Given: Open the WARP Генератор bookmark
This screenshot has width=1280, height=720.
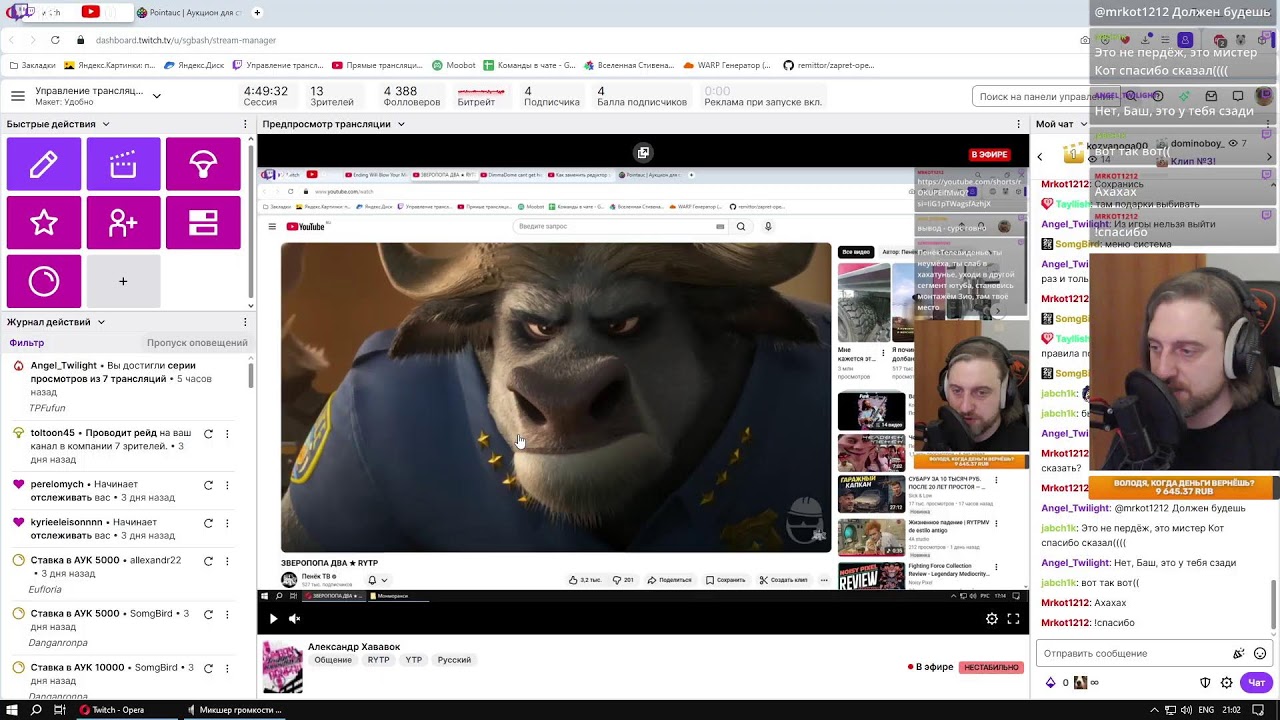Looking at the screenshot, I should tap(727, 65).
